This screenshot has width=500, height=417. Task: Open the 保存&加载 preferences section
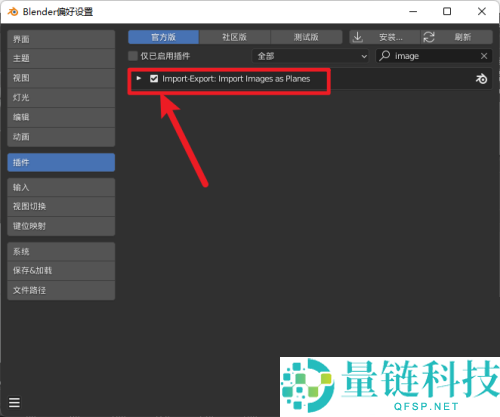click(x=61, y=271)
